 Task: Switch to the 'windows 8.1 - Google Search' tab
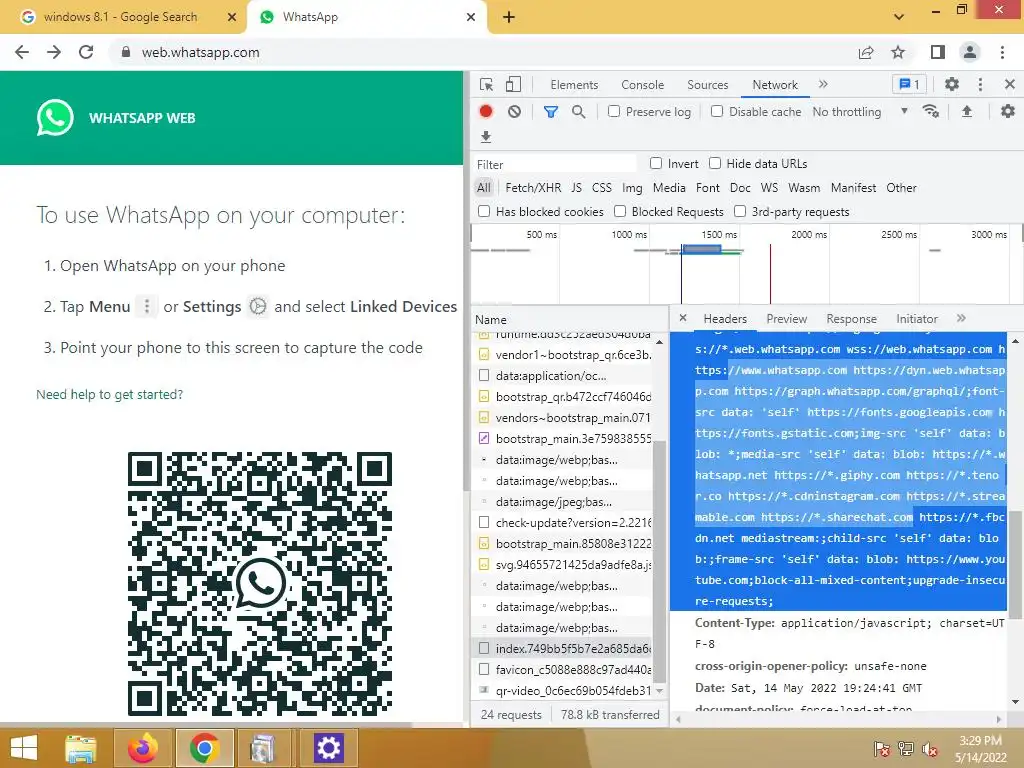[123, 17]
